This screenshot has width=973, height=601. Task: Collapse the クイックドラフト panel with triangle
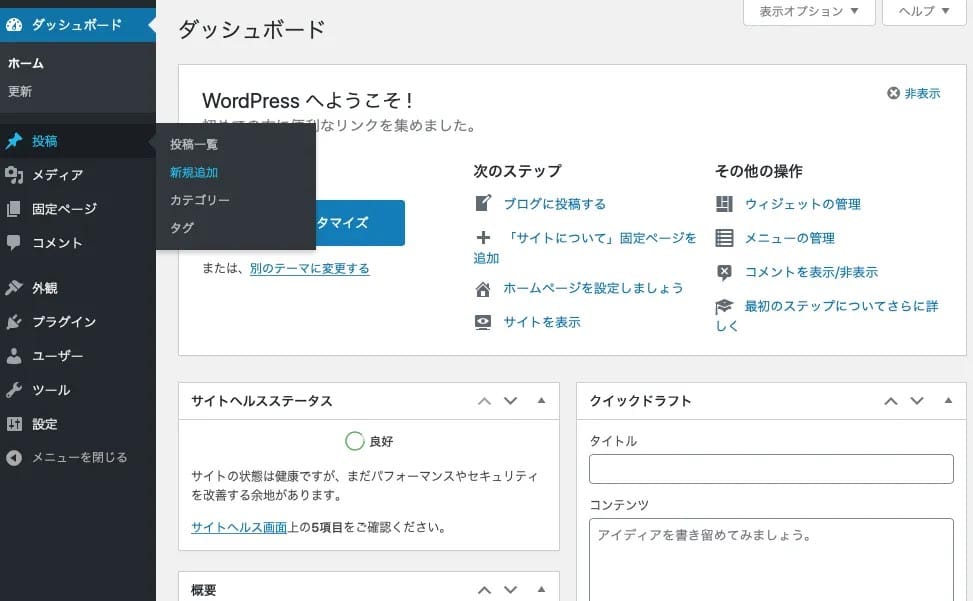coord(948,401)
